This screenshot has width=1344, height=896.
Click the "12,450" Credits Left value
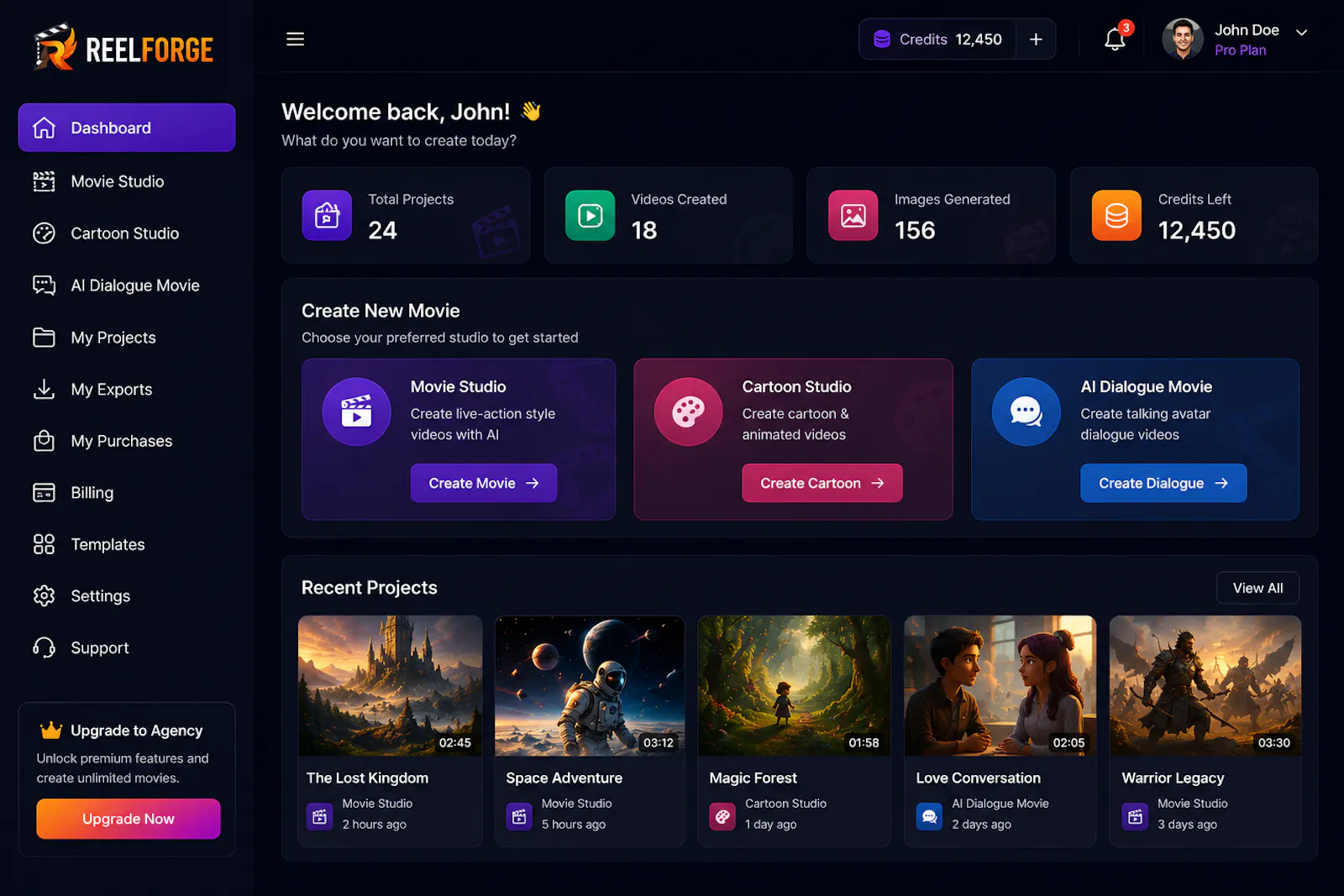(1197, 230)
